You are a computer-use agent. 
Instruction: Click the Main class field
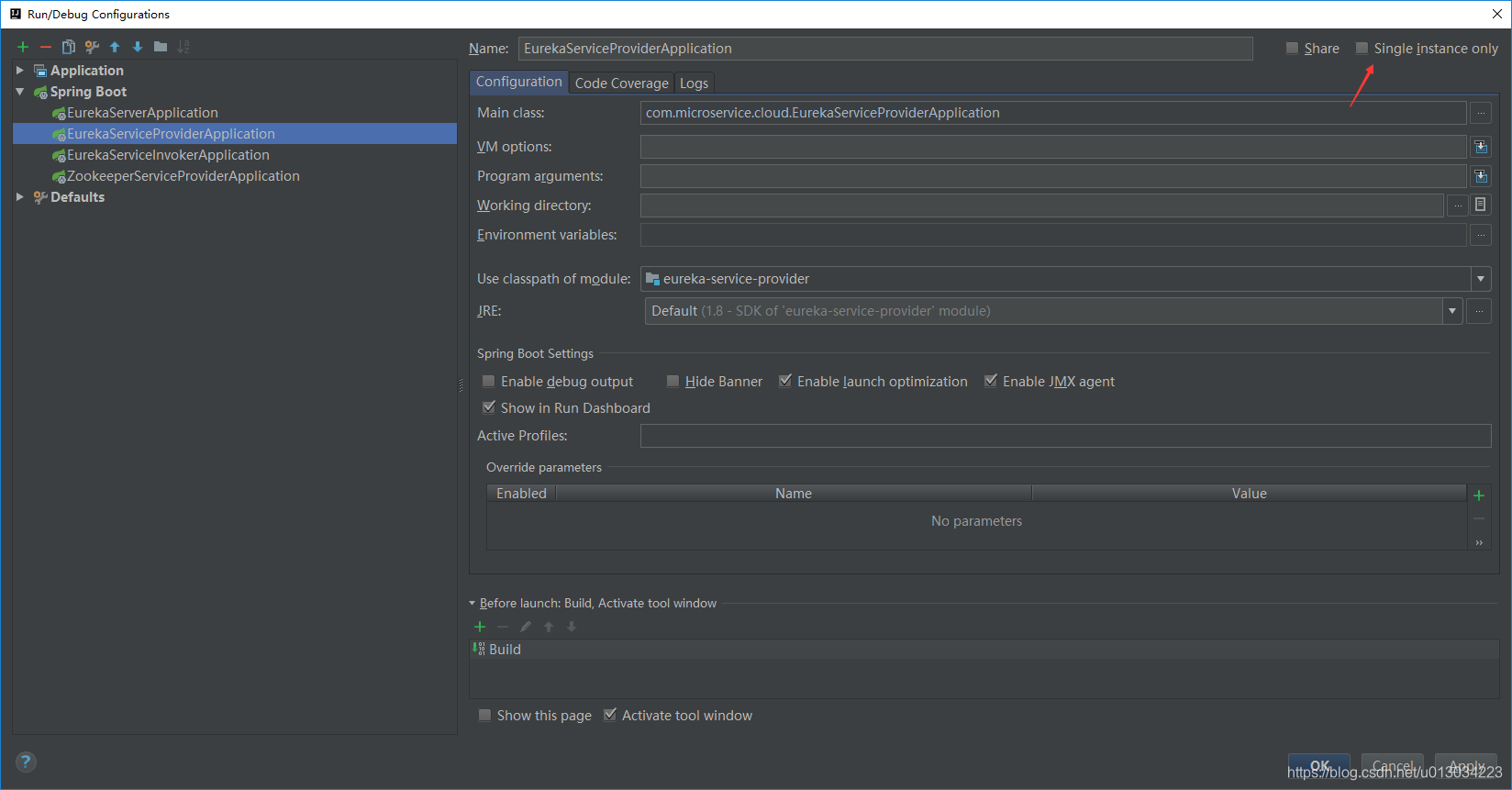[1053, 113]
